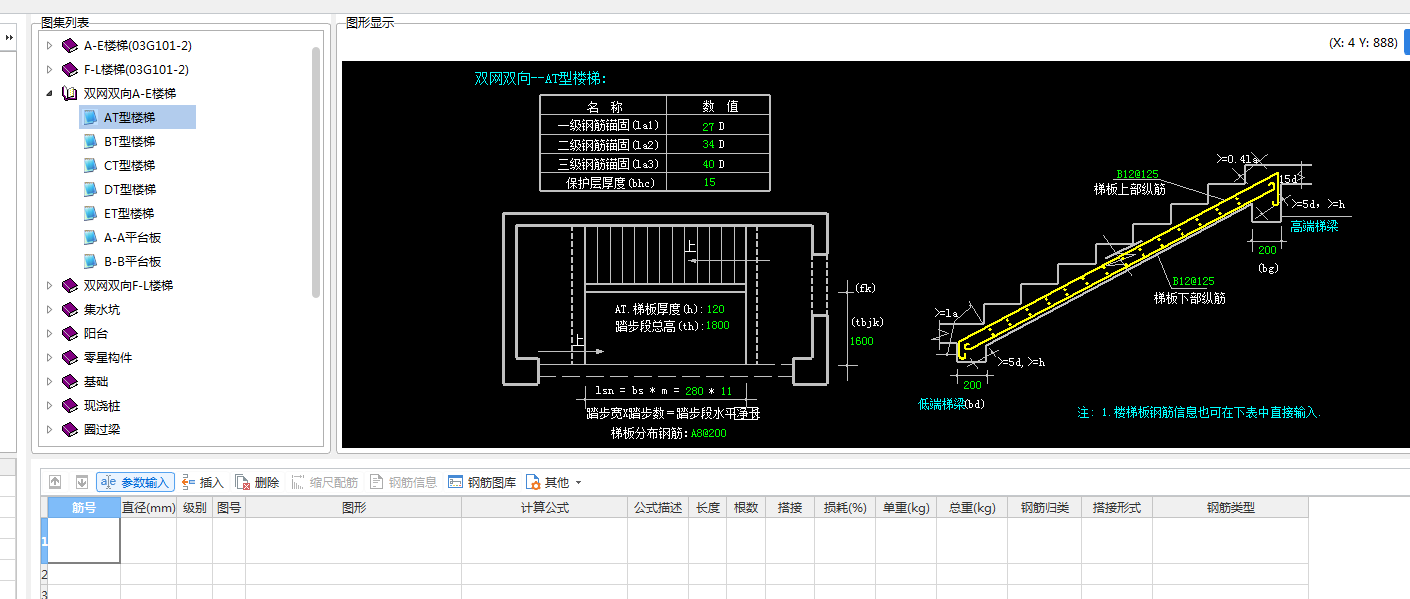
Task: Expand the F-L楼梯(03G101-2) tree node
Action: tap(49, 70)
